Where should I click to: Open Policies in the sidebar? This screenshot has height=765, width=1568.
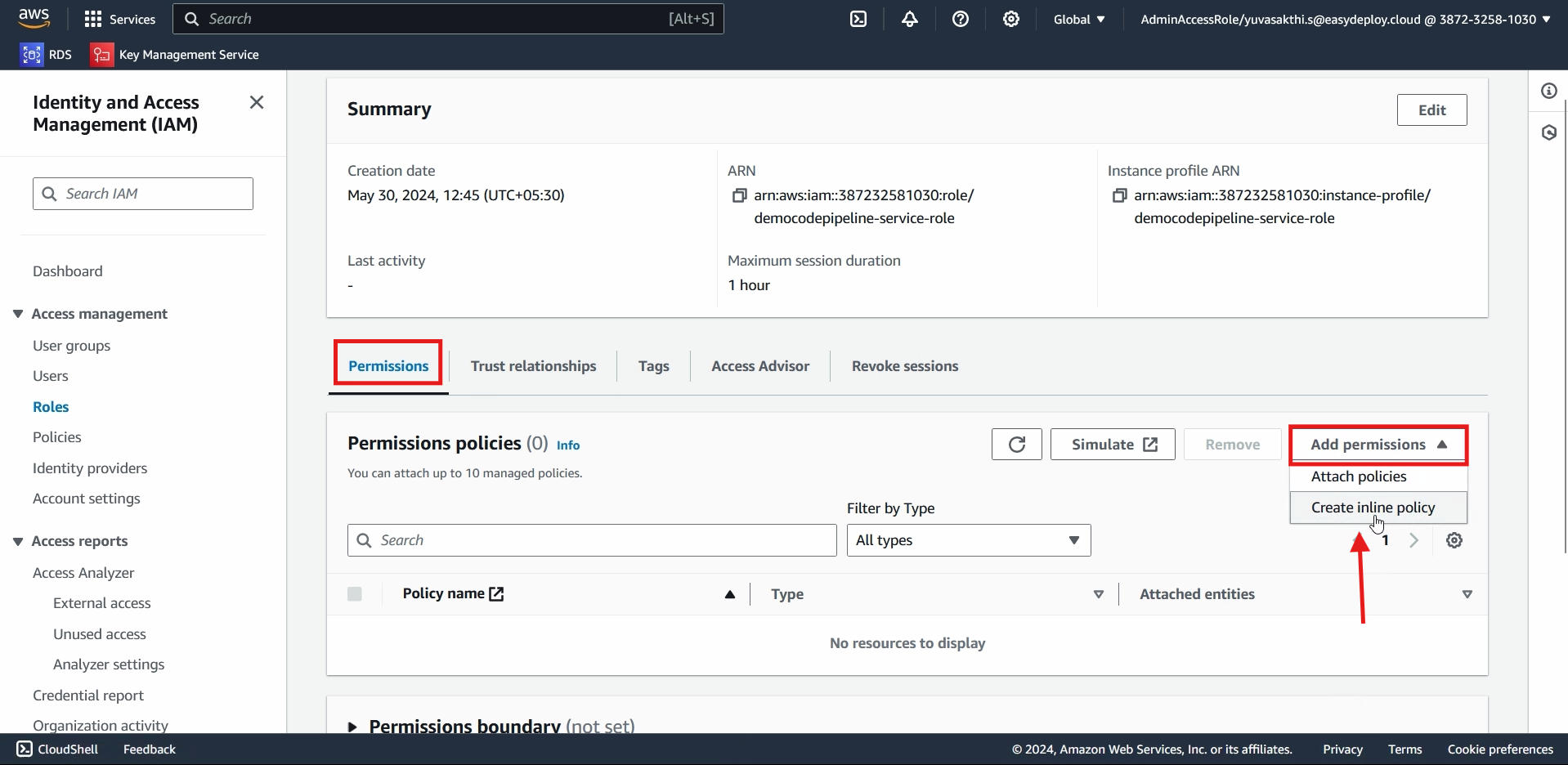(x=57, y=437)
